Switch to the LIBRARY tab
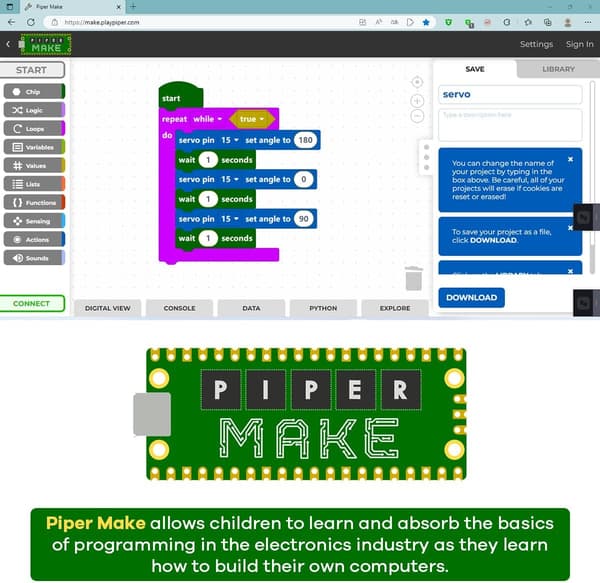 tap(558, 69)
